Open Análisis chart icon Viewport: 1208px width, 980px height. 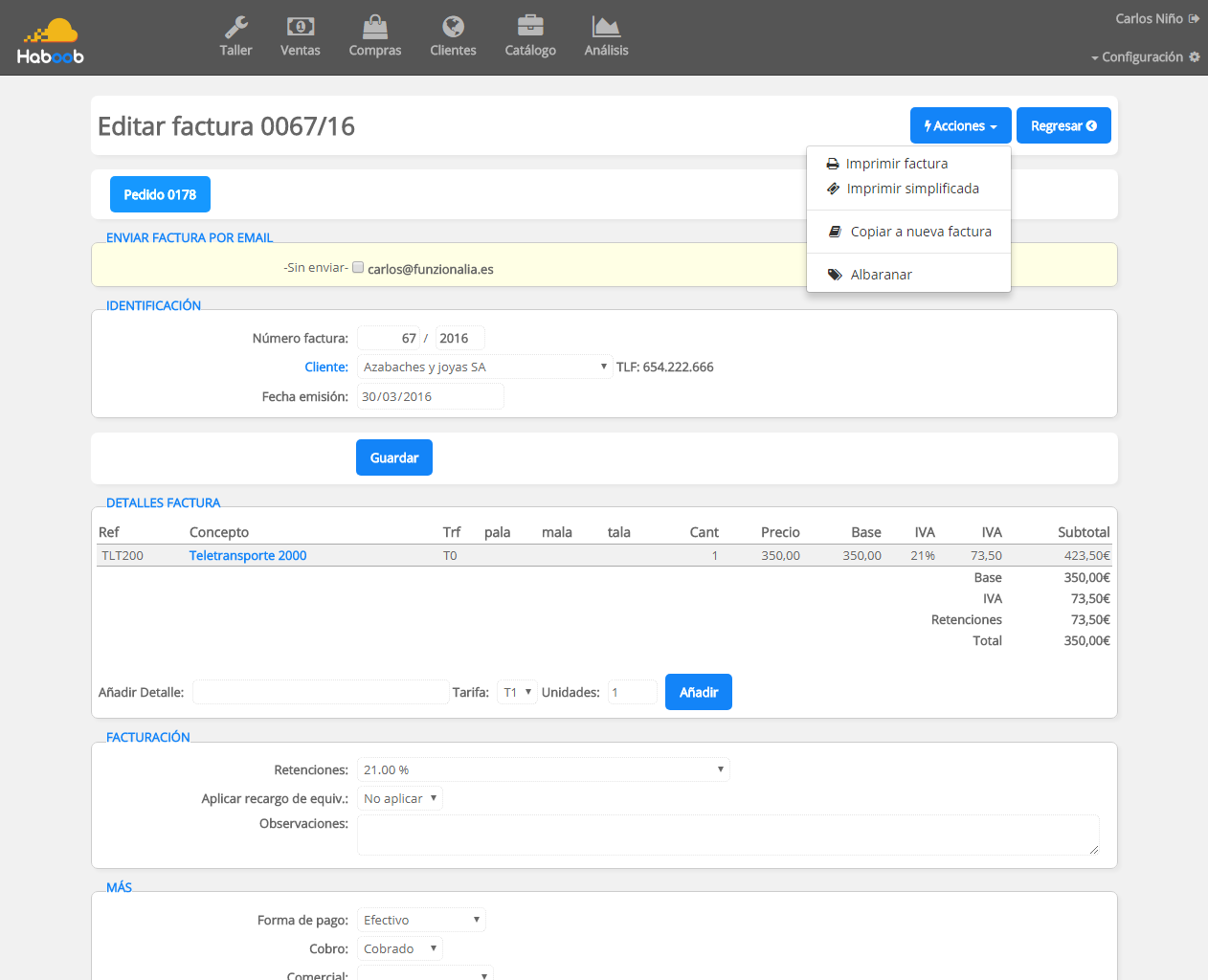[606, 27]
